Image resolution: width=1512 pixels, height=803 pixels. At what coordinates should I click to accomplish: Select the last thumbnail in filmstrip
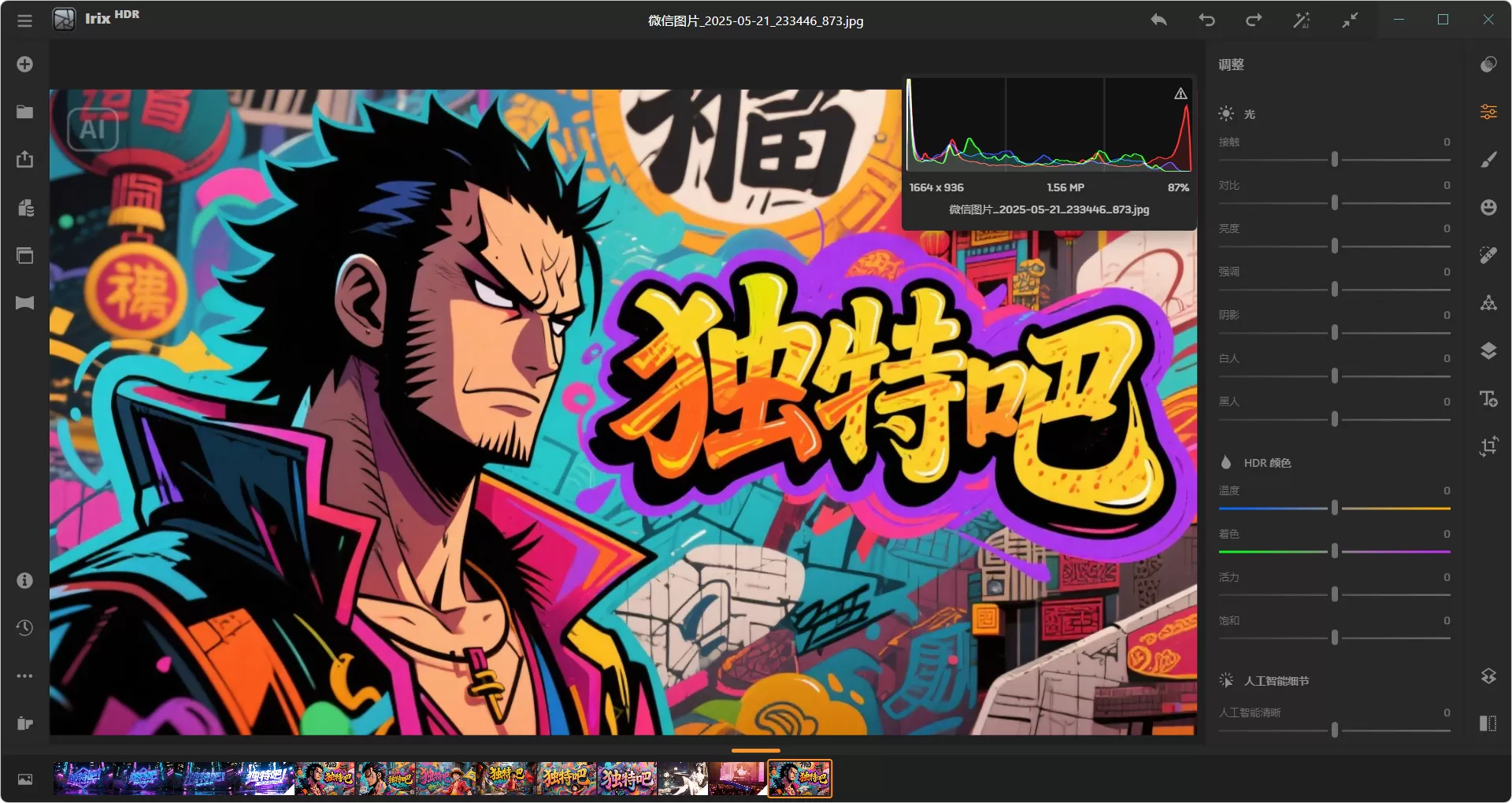tap(799, 779)
